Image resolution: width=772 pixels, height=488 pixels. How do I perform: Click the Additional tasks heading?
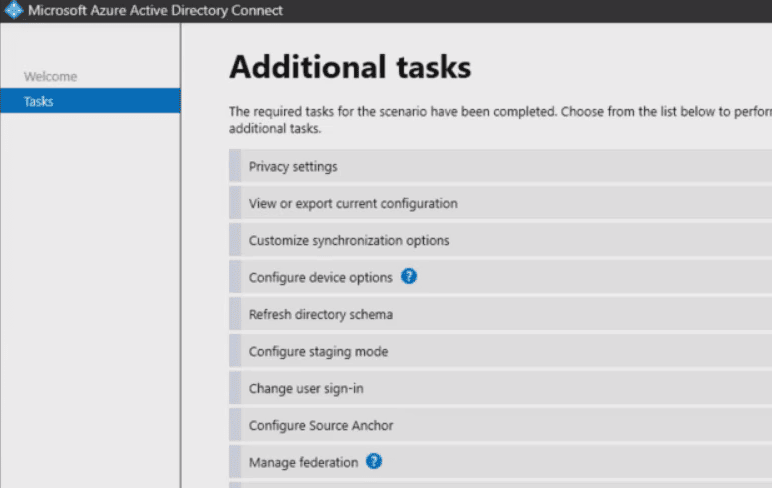tap(350, 67)
